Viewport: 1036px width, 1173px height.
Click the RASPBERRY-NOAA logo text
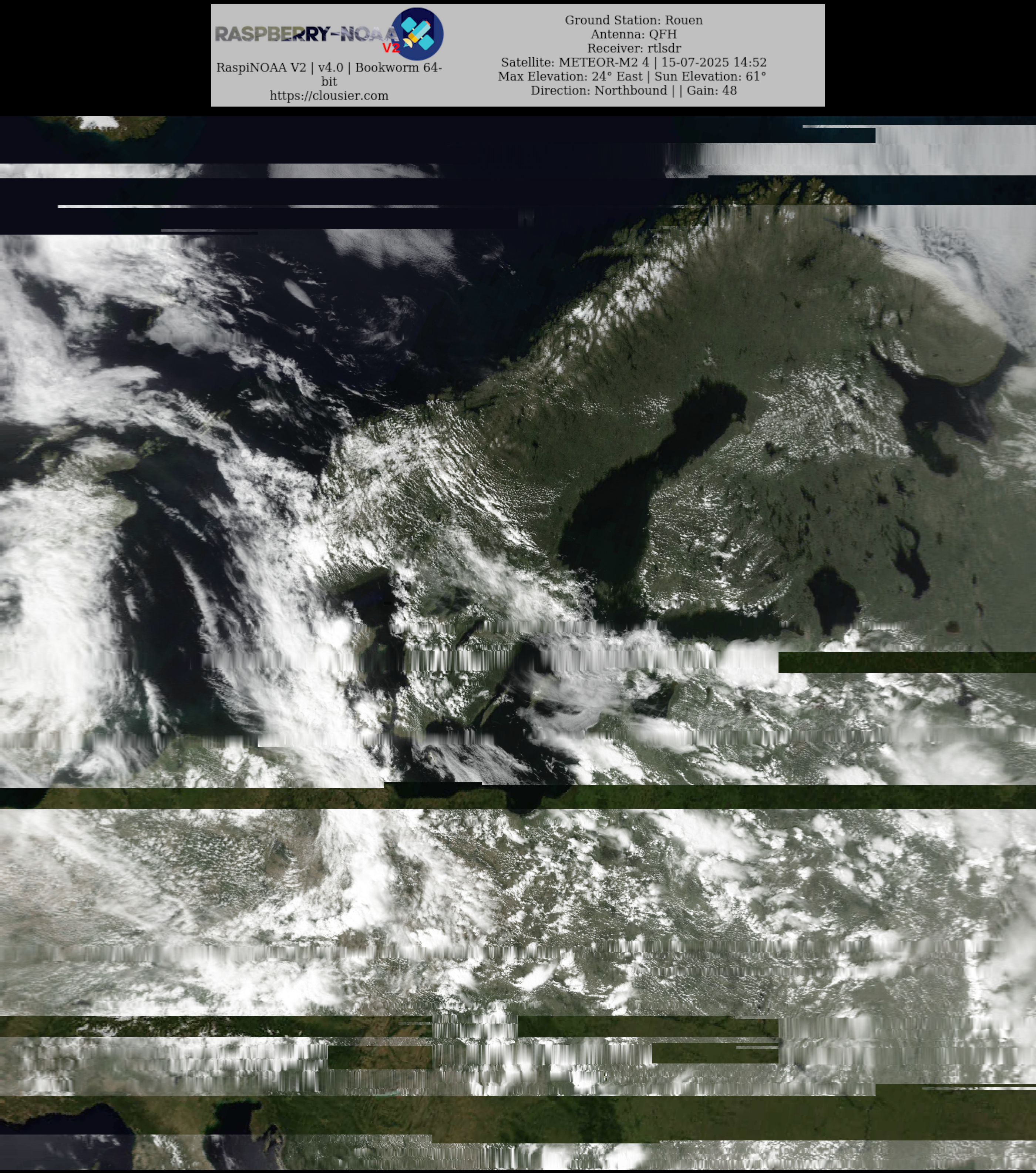[x=306, y=34]
